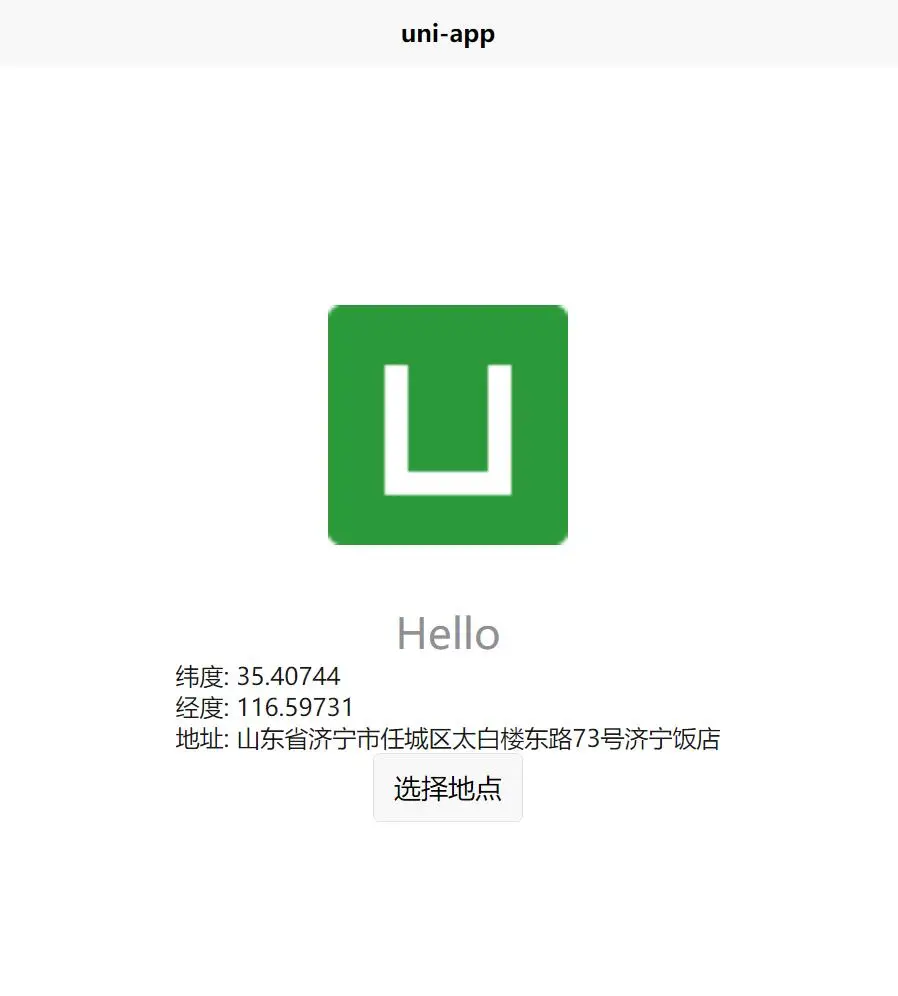Click the 经度 label
The width and height of the screenshot is (898, 996).
[199, 708]
